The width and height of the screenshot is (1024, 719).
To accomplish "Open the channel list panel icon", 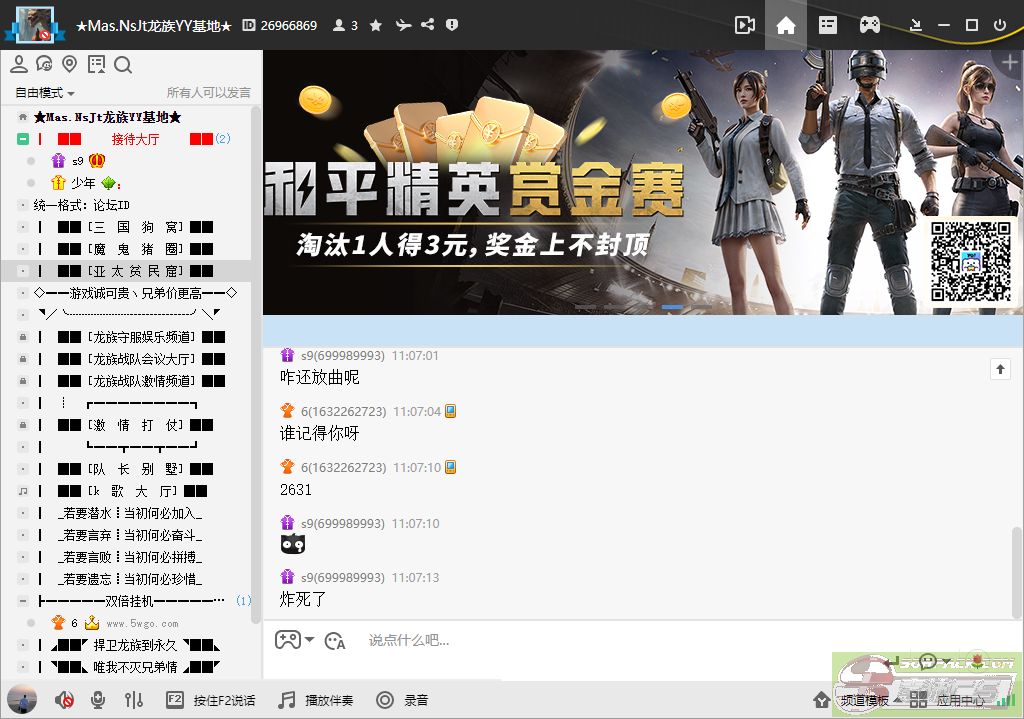I will 827,25.
